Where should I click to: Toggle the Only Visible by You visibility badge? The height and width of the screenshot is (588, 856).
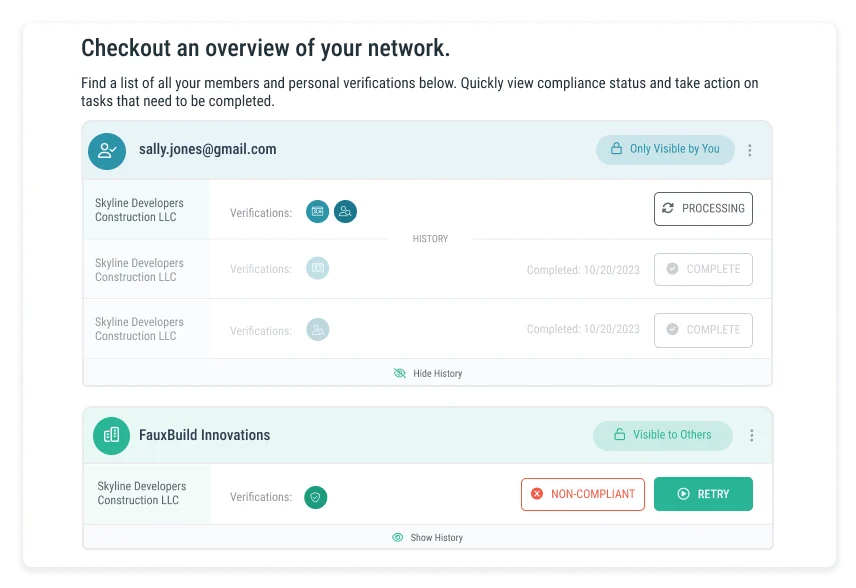click(x=665, y=150)
